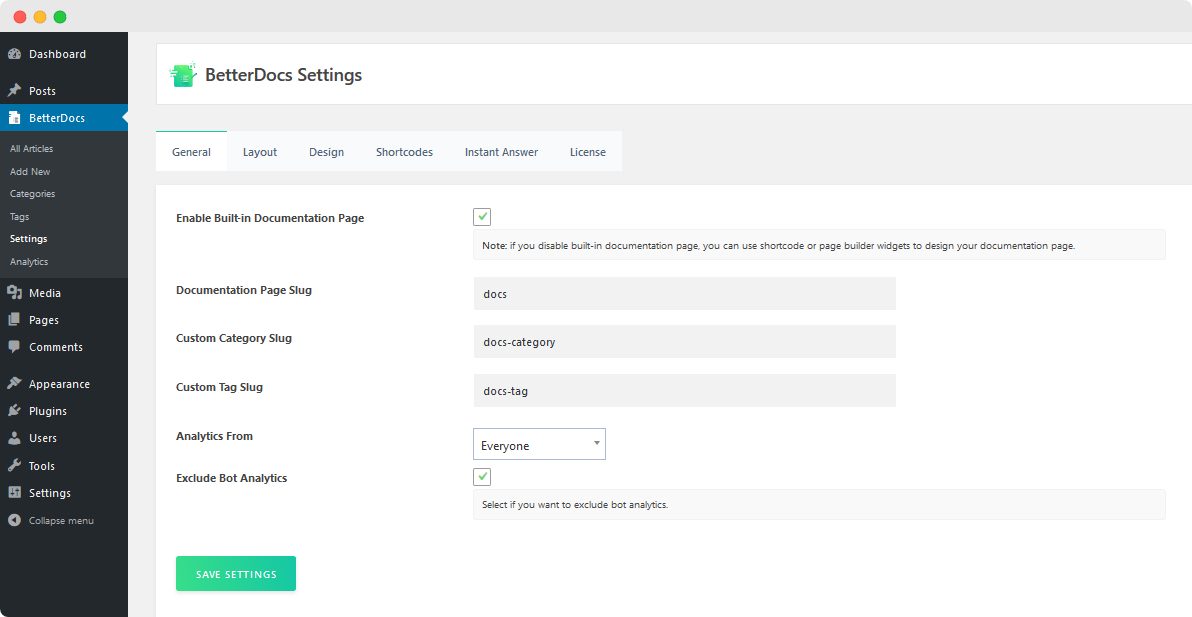Click the Save Settings button
Image resolution: width=1192 pixels, height=617 pixels.
(236, 574)
